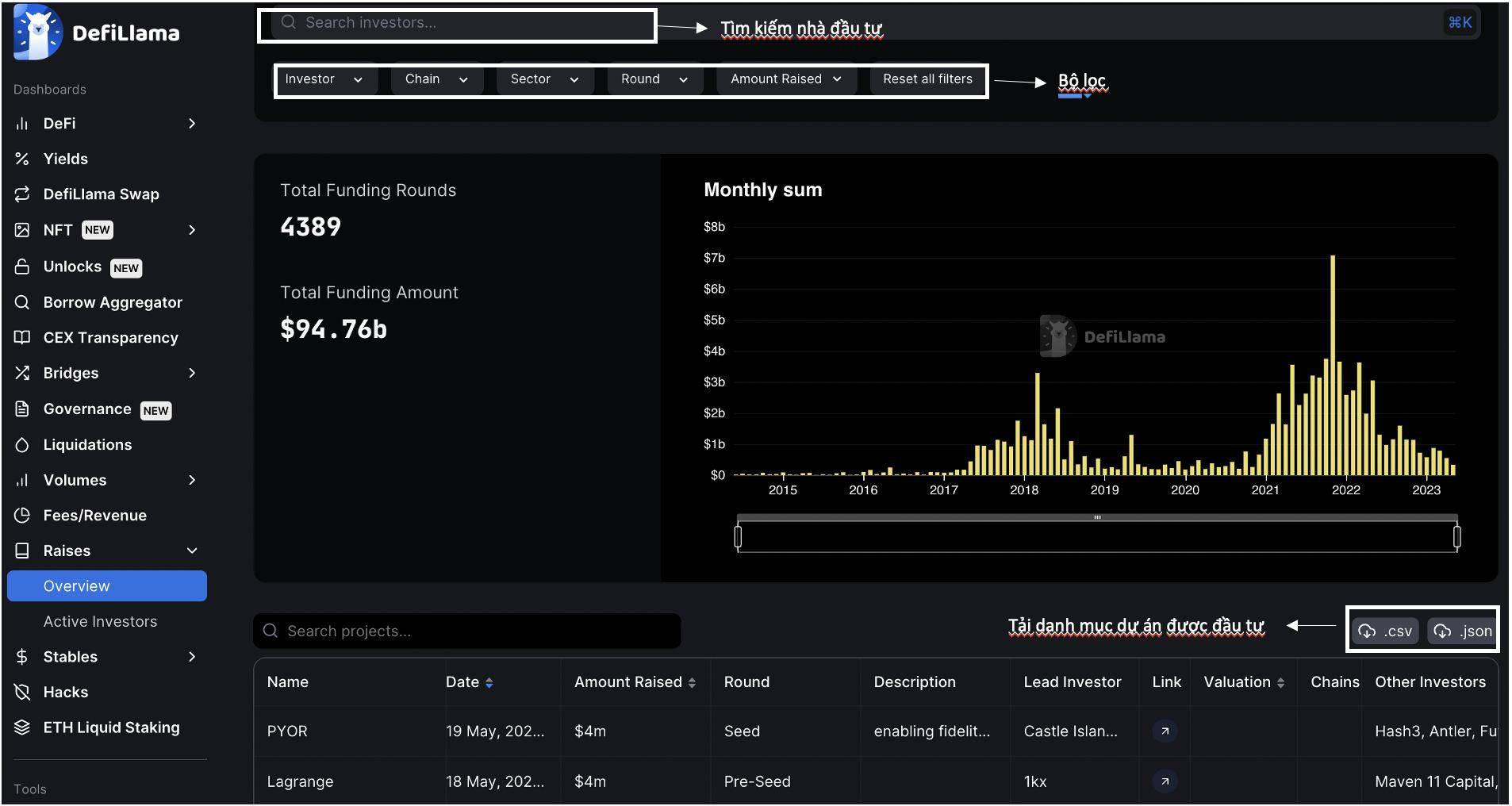Click the Hacks shield-off icon

click(x=22, y=692)
